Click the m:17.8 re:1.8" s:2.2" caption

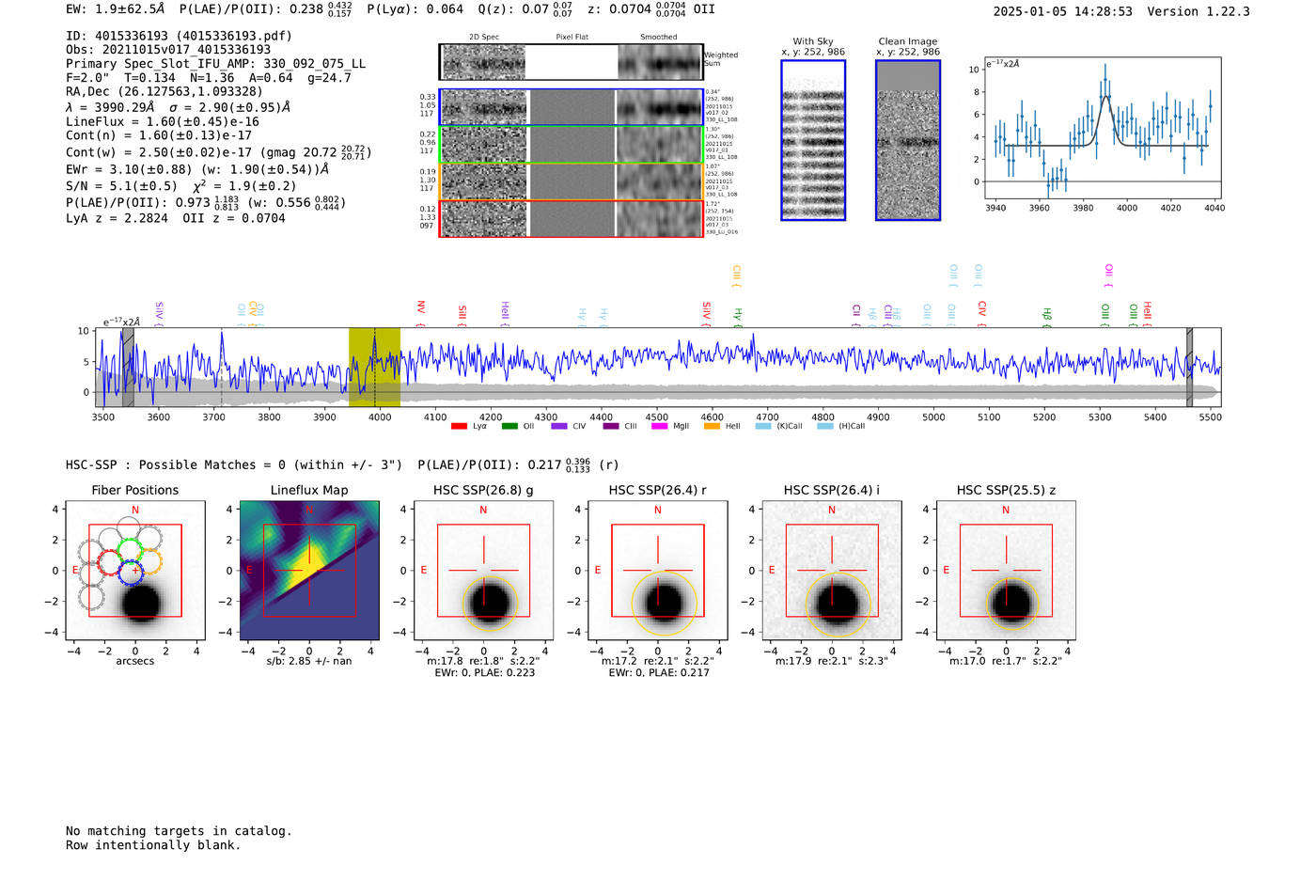483,661
